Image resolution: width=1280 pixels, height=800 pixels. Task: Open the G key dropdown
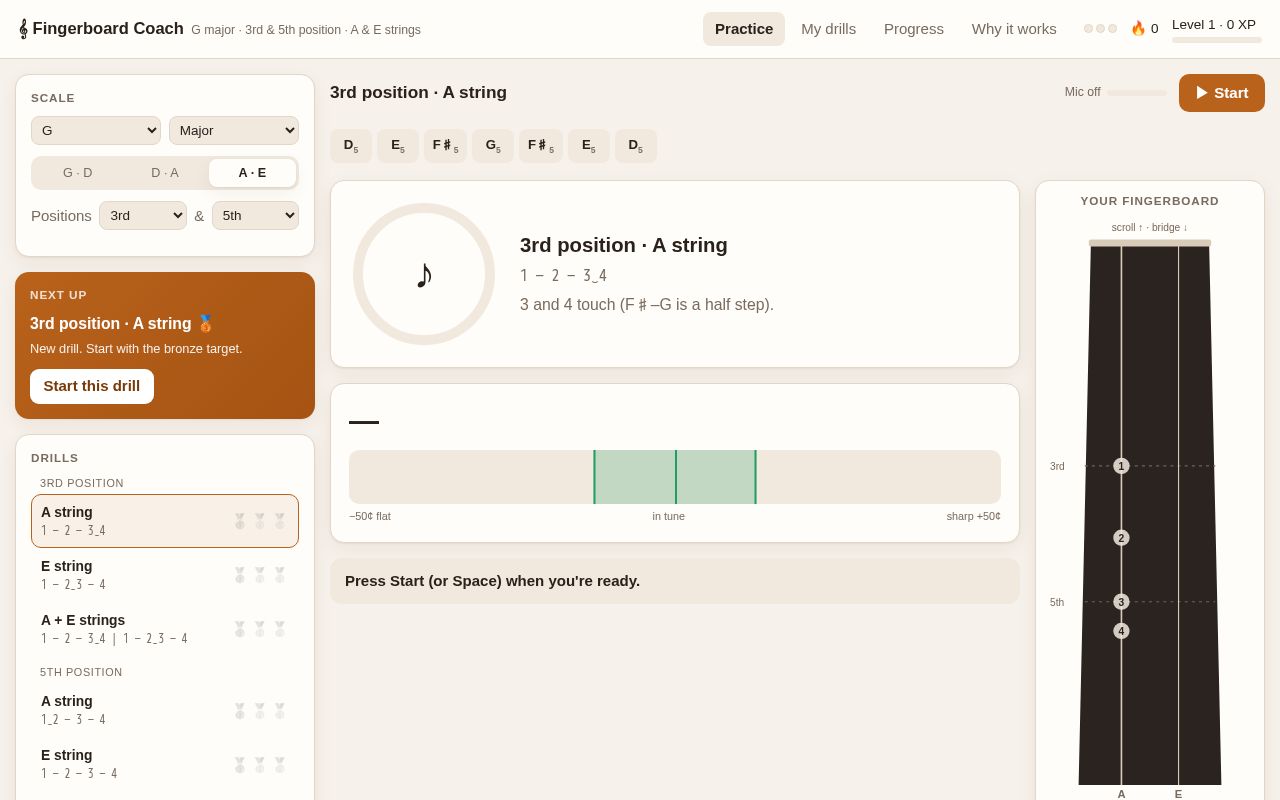click(96, 131)
